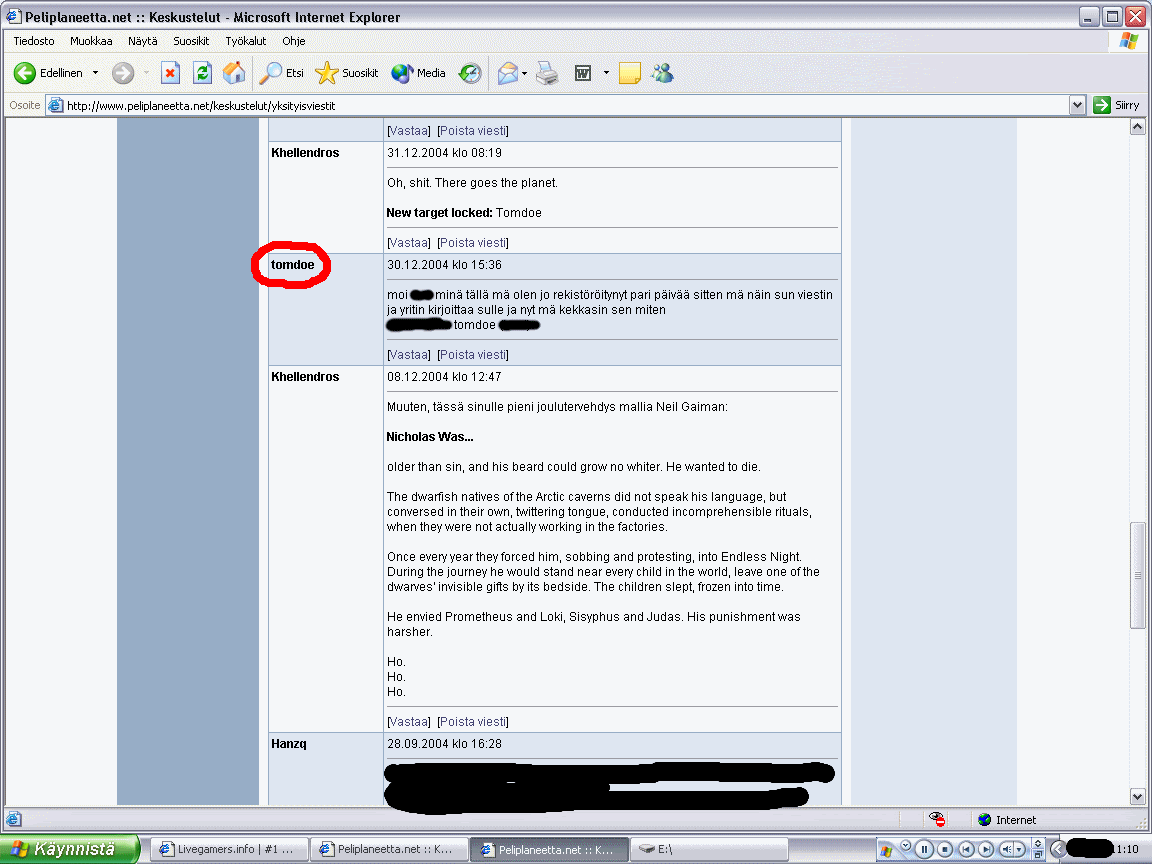The width and height of the screenshot is (1152, 864).
Task: Mute the taskbar media player speaker
Action: point(1006,849)
